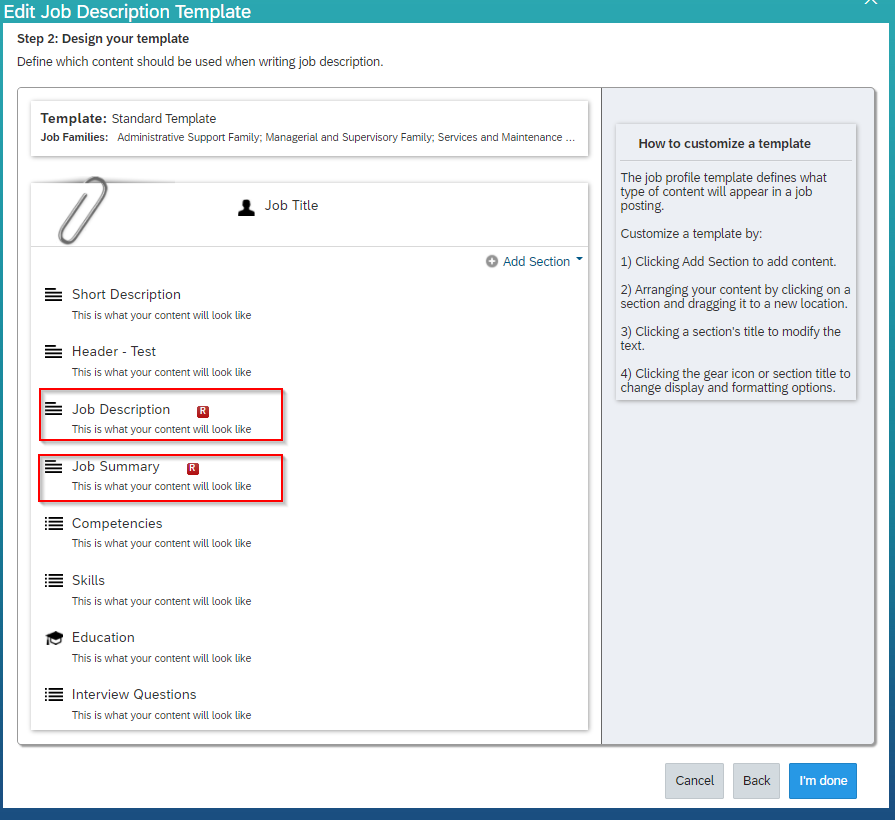The width and height of the screenshot is (895, 820).
Task: Open the Add Section dropdown arrow
Action: coord(579,259)
